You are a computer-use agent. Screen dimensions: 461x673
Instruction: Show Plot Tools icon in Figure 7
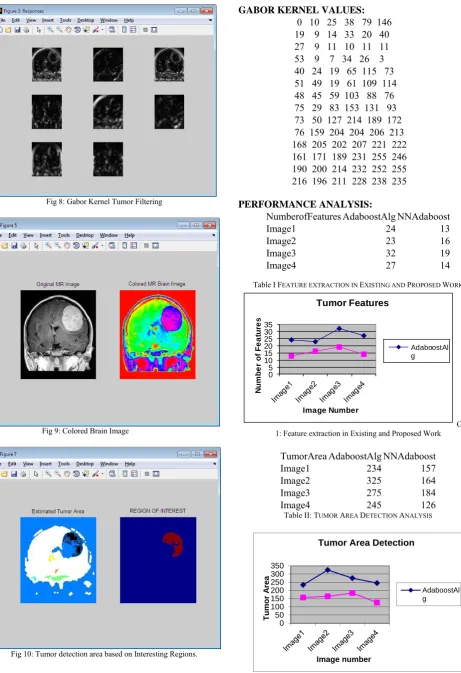(156, 474)
